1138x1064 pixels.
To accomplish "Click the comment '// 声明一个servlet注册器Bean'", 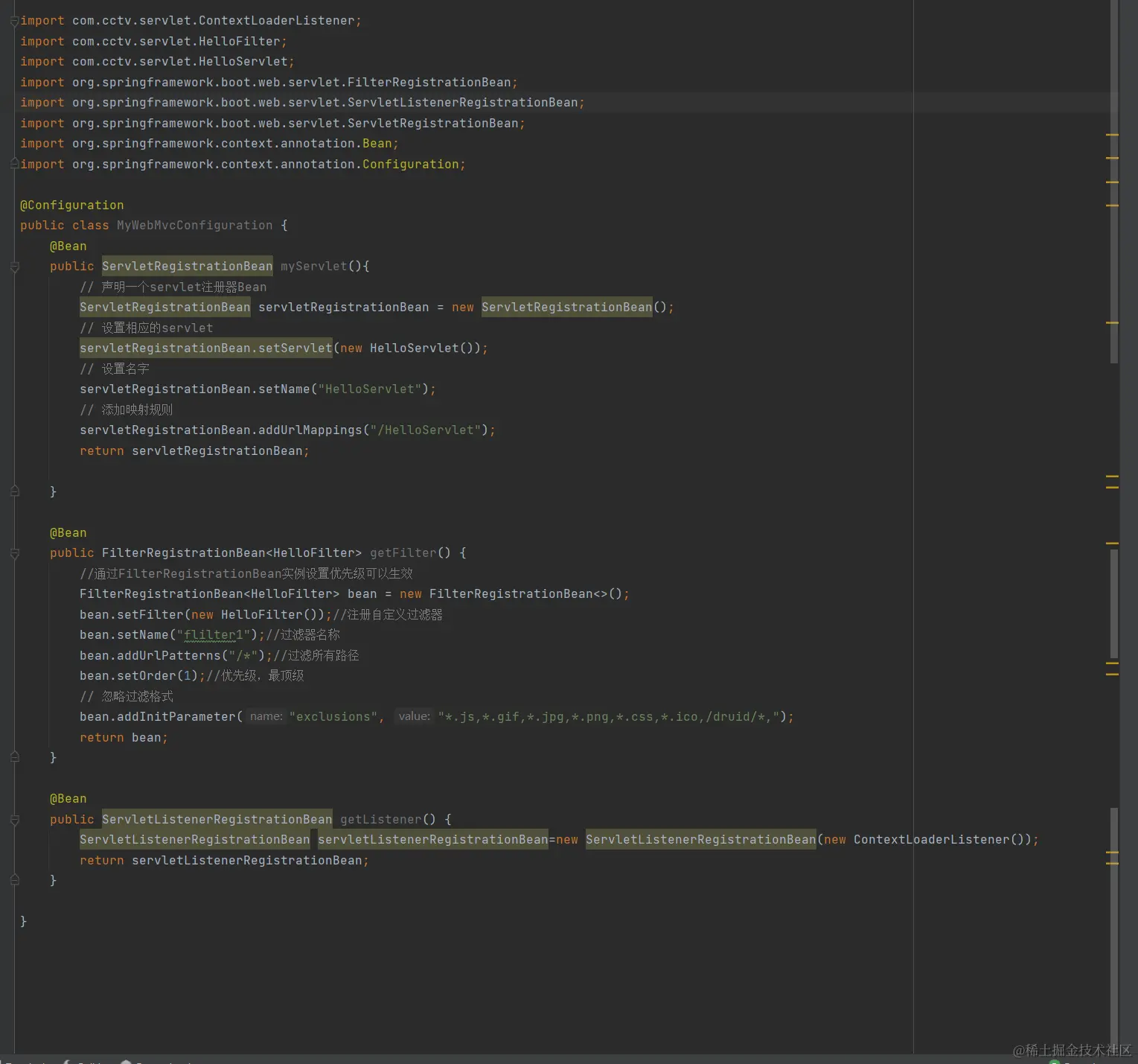I will coord(173,287).
